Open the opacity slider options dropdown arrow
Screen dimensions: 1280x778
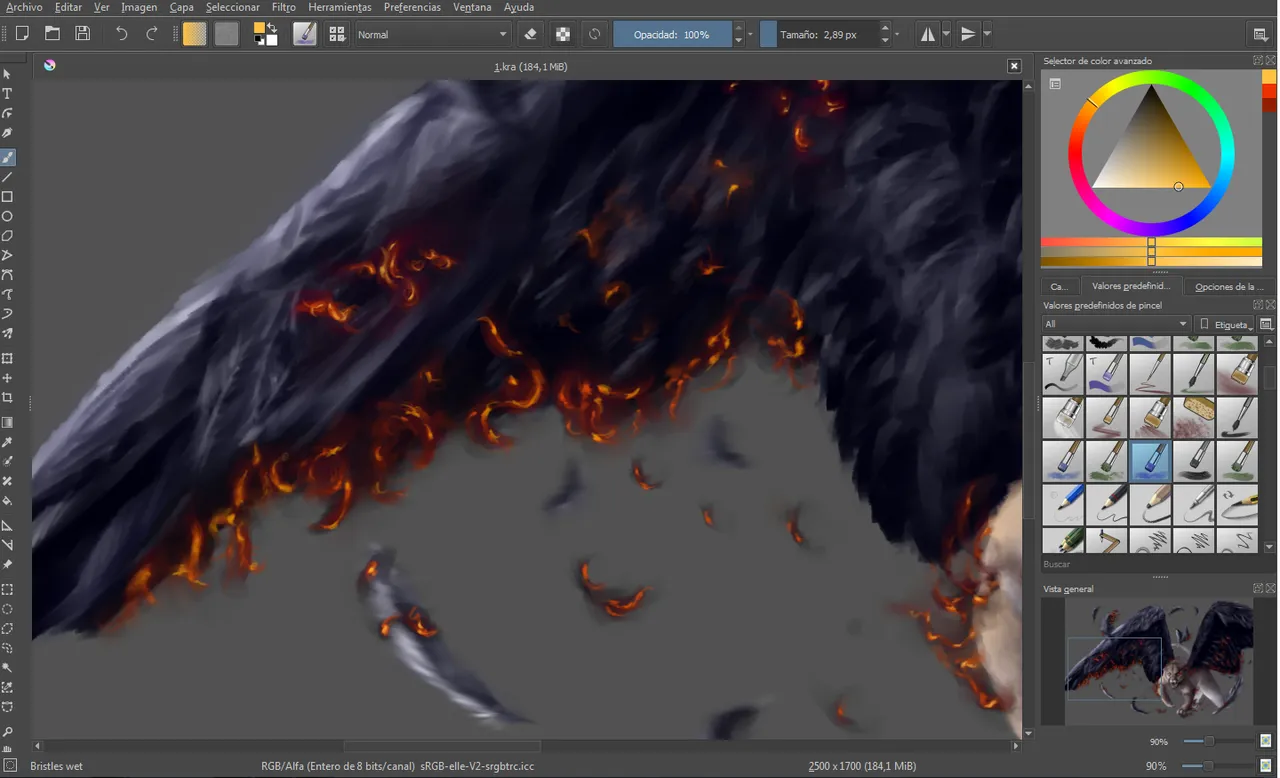pyautogui.click(x=749, y=34)
